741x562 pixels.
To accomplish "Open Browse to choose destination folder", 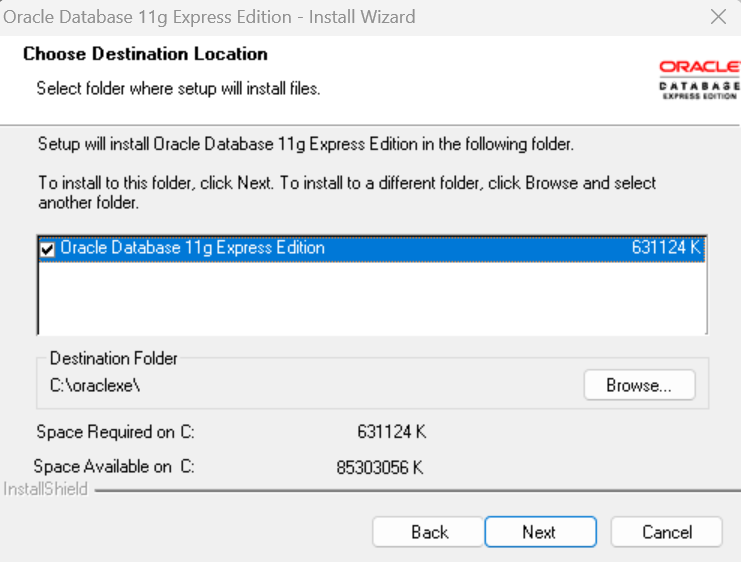I will [x=639, y=385].
